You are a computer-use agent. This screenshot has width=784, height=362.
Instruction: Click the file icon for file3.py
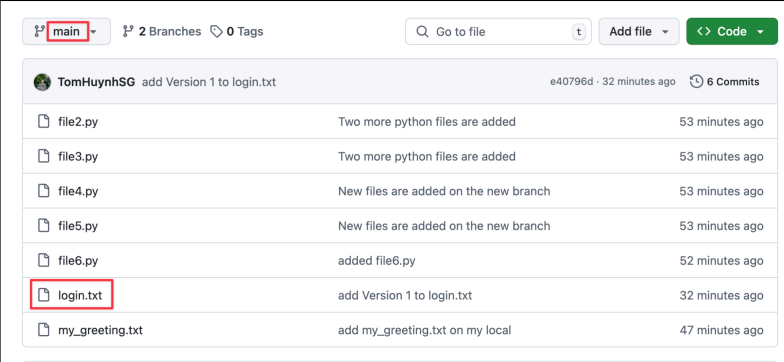tap(44, 156)
